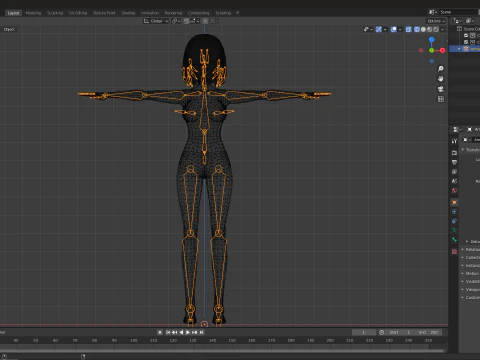Open View Layer properties tab

[x=454, y=172]
